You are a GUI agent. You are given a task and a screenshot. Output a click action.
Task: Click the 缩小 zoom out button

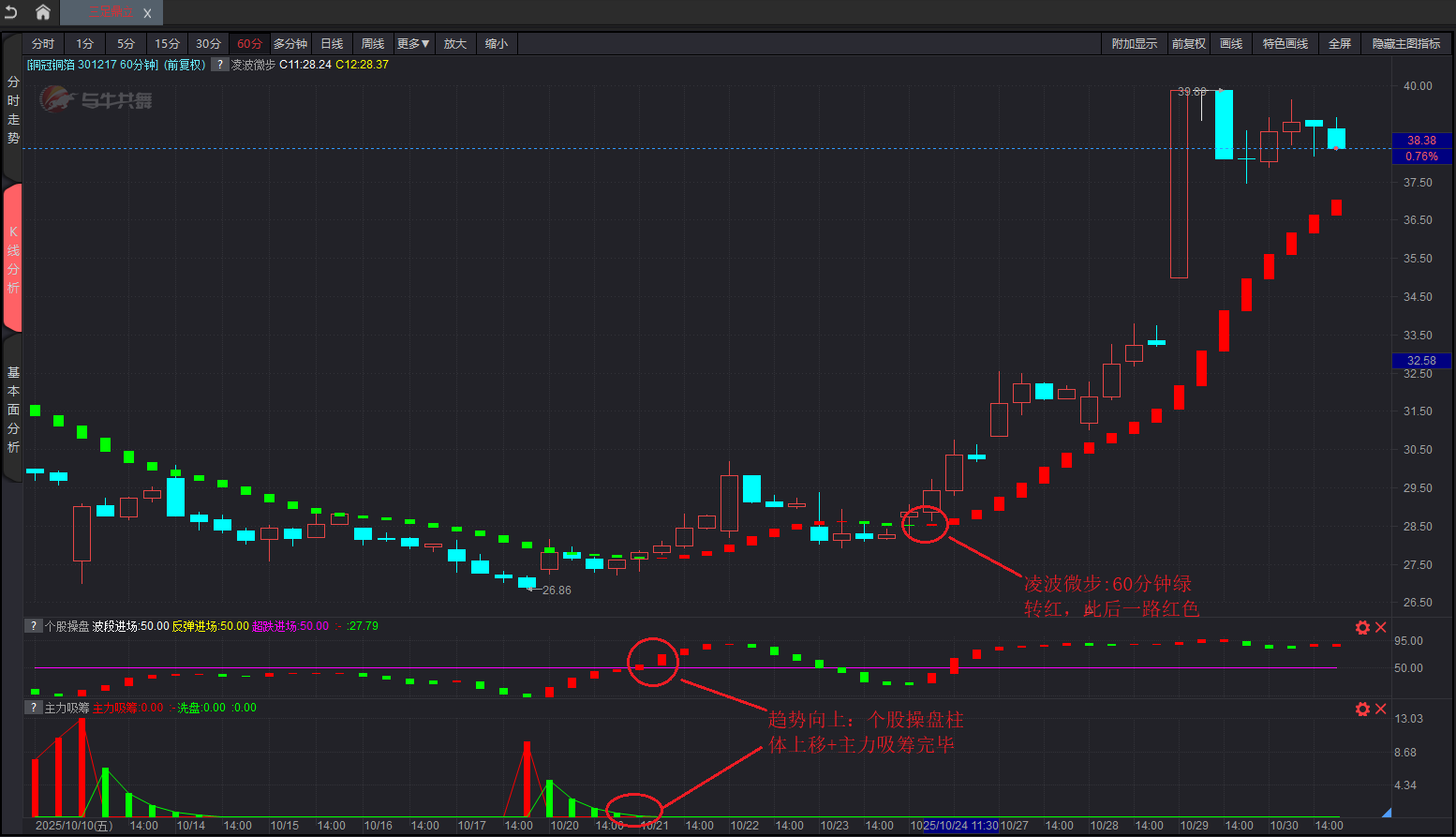pyautogui.click(x=496, y=44)
